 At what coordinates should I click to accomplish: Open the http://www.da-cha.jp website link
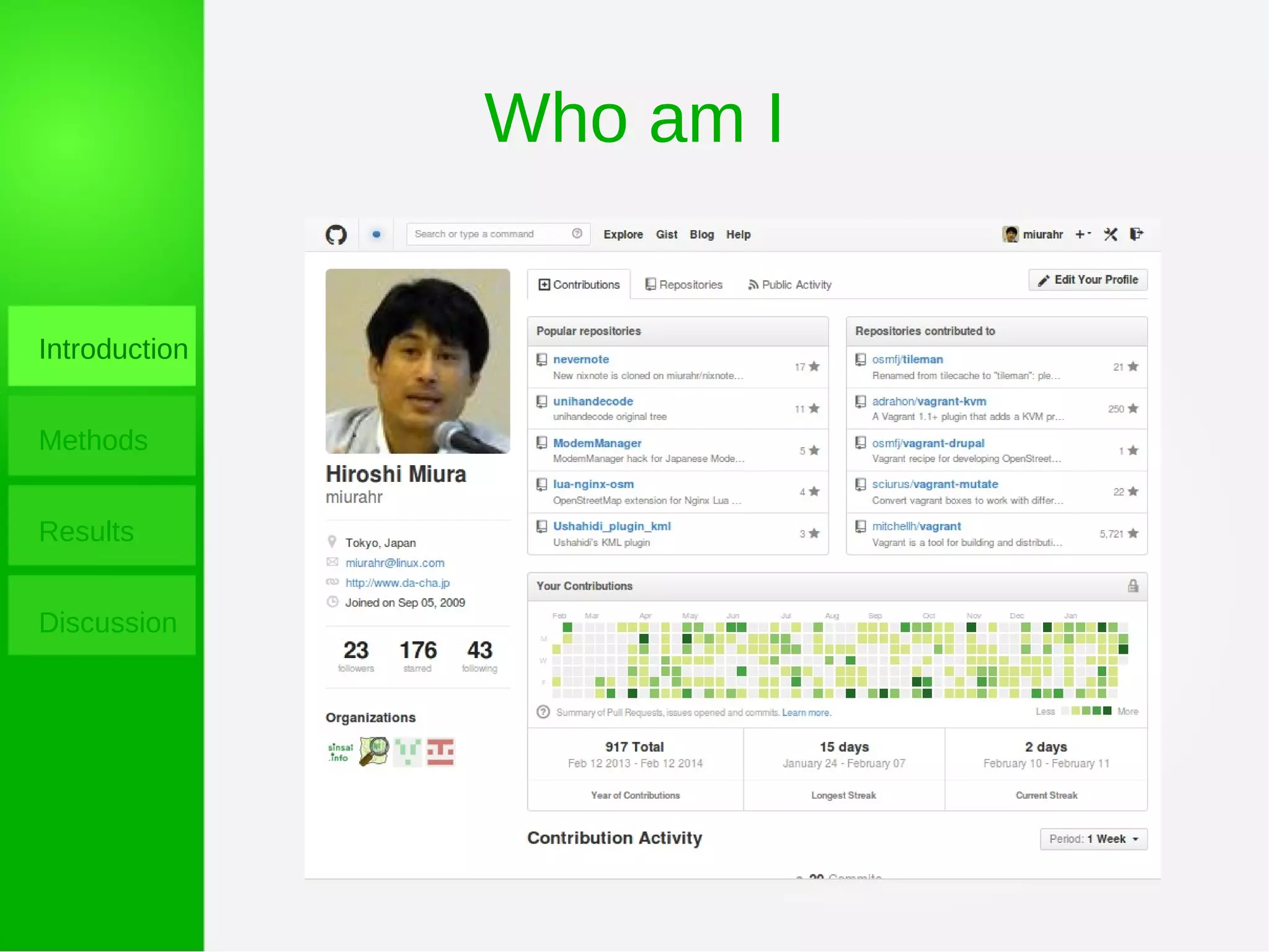pyautogui.click(x=397, y=583)
